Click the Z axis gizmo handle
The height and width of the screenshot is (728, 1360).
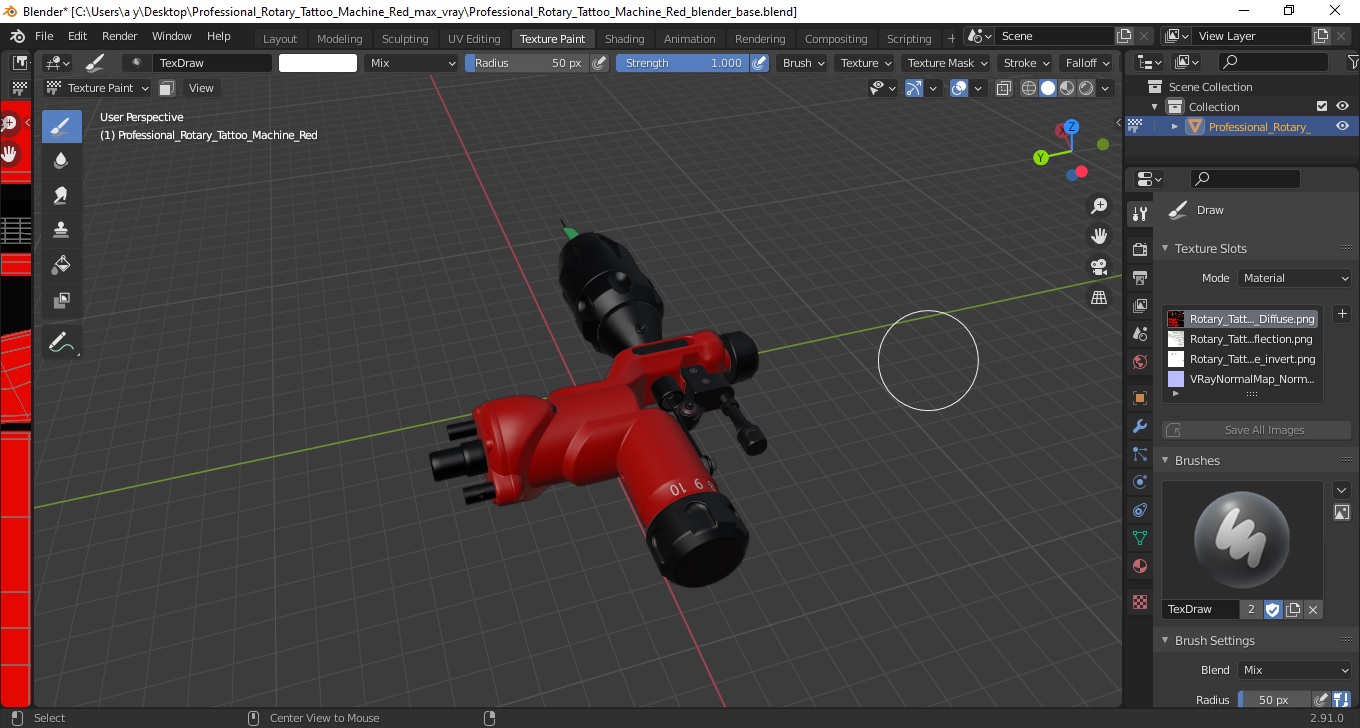click(x=1071, y=127)
